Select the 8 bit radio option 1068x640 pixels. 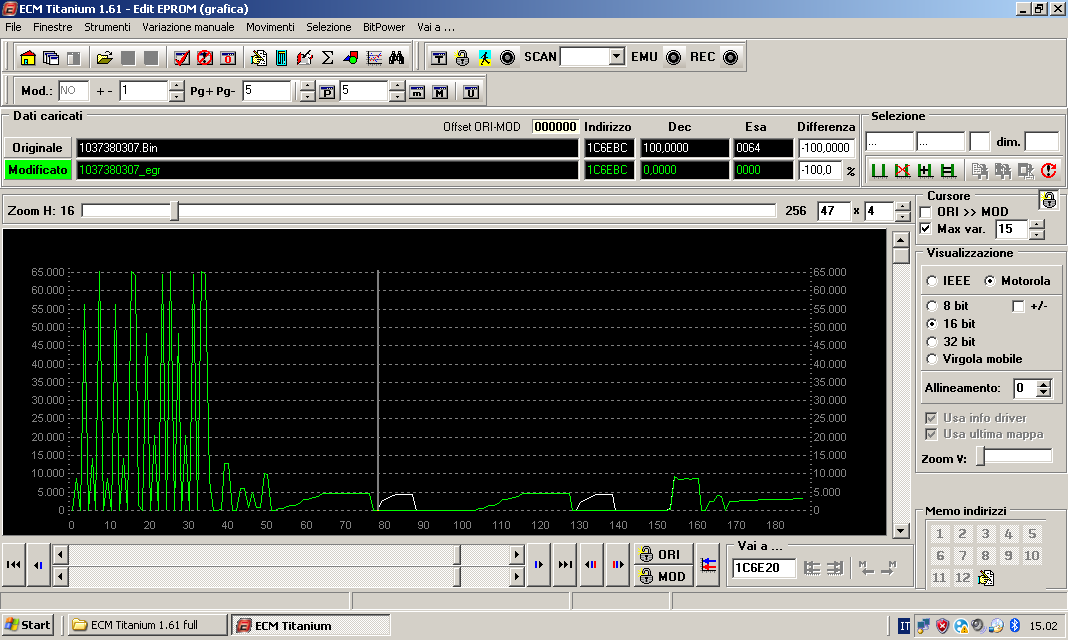point(932,306)
